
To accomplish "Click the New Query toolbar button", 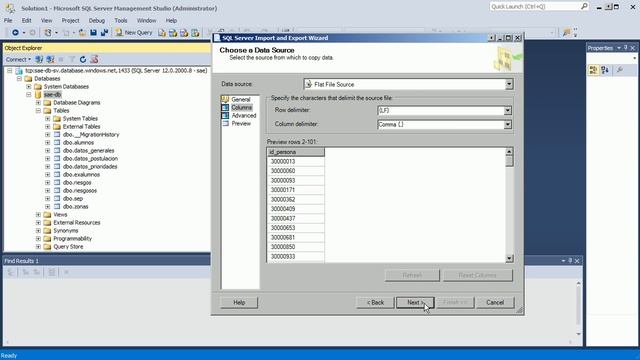I will coord(134,32).
